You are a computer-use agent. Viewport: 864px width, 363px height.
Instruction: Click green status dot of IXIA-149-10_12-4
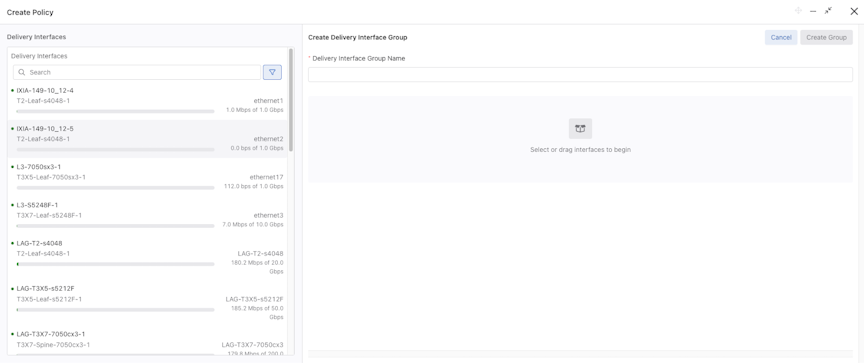click(x=13, y=90)
